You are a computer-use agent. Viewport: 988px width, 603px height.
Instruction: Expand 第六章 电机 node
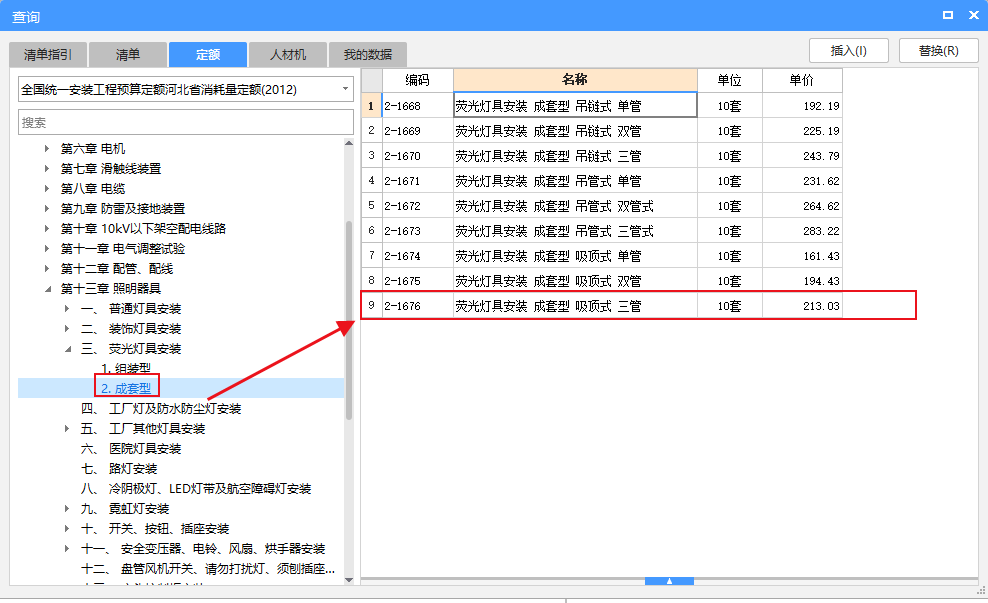(x=47, y=149)
